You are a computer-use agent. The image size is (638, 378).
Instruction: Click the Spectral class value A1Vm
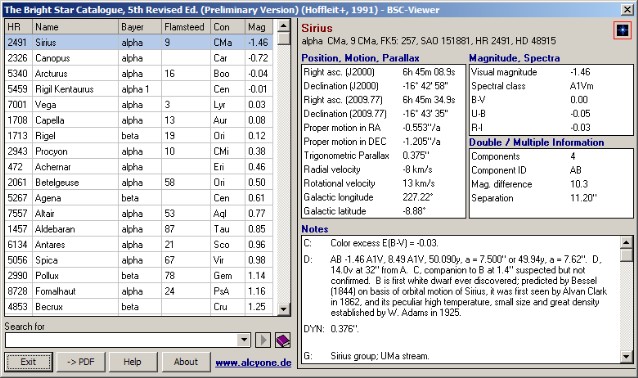(x=581, y=86)
